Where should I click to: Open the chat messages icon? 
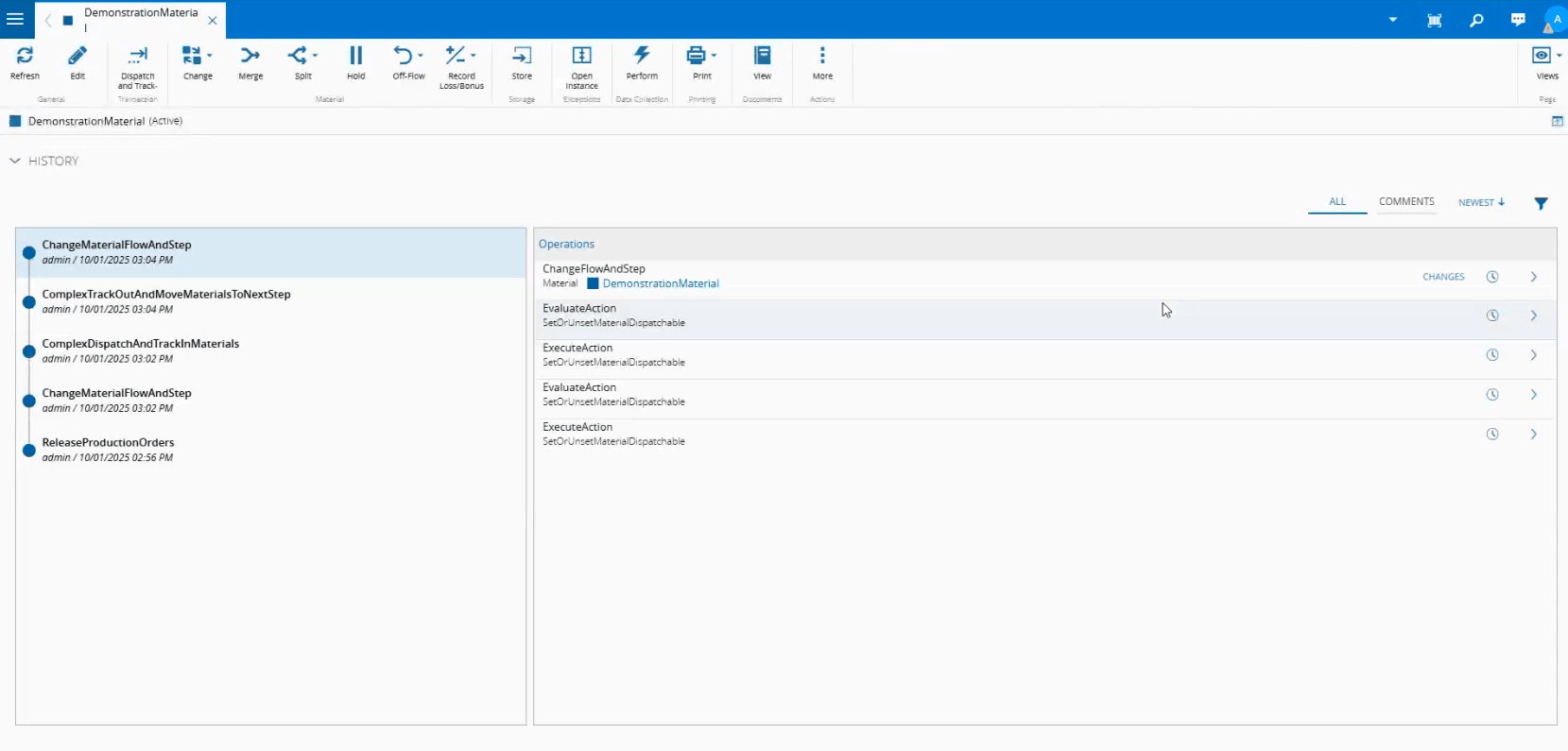[1518, 20]
